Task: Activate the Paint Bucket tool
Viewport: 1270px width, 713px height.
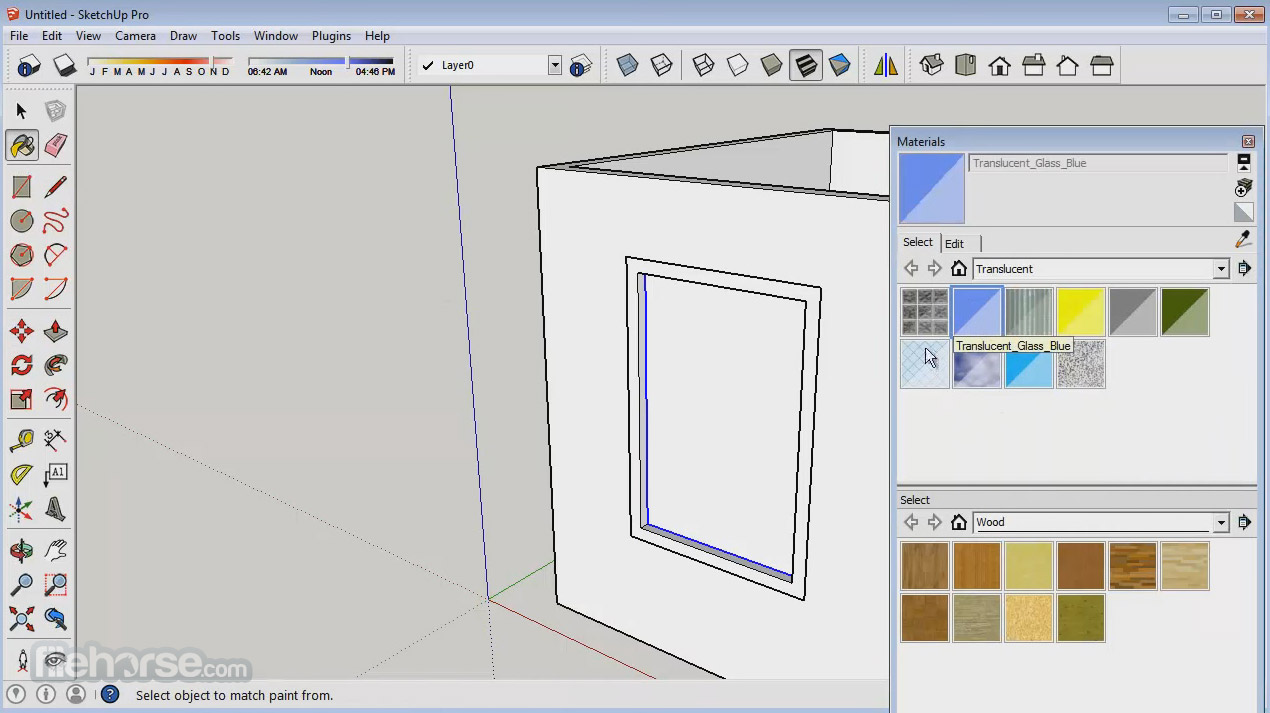Action: (21, 146)
